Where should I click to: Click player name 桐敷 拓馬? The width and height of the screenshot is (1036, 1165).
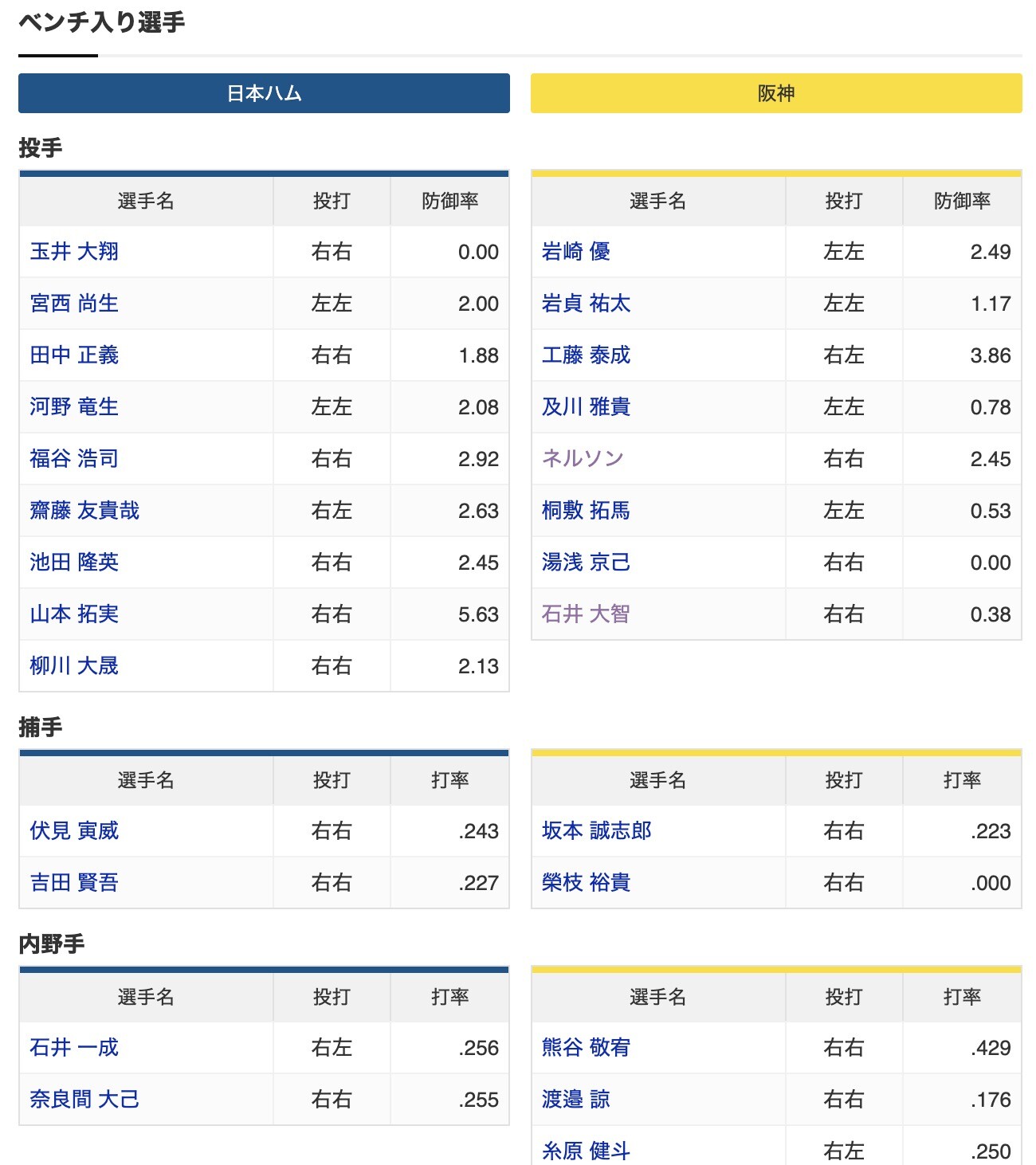click(x=587, y=511)
